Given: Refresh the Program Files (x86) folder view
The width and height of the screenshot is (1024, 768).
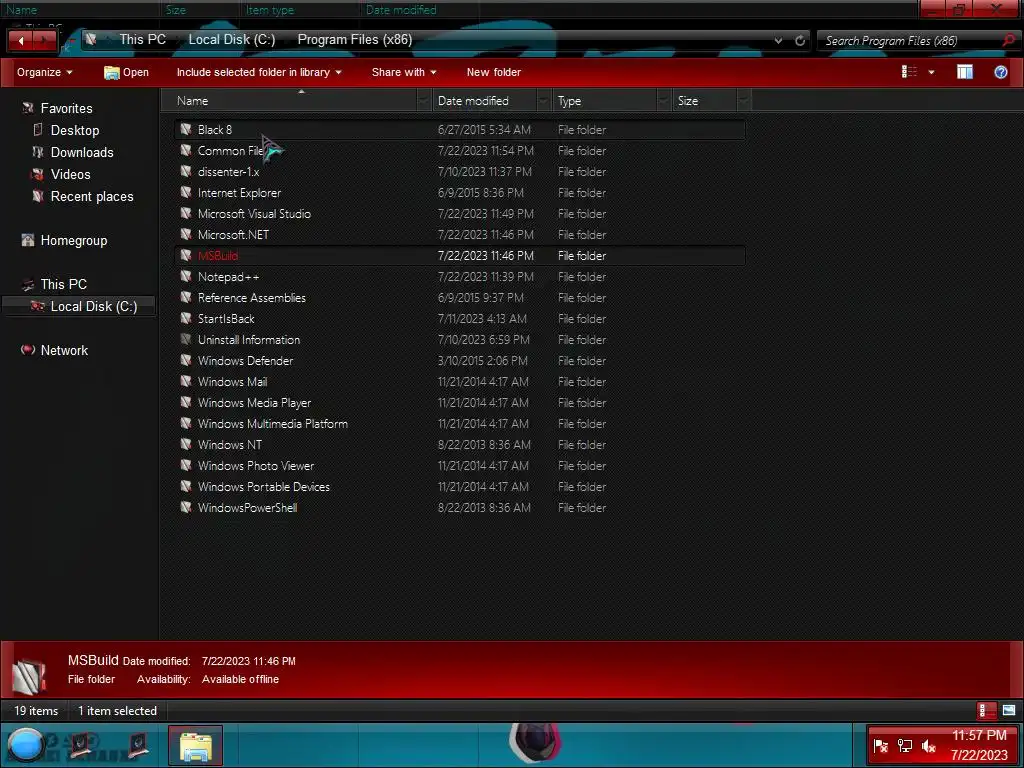Looking at the screenshot, I should (799, 40).
